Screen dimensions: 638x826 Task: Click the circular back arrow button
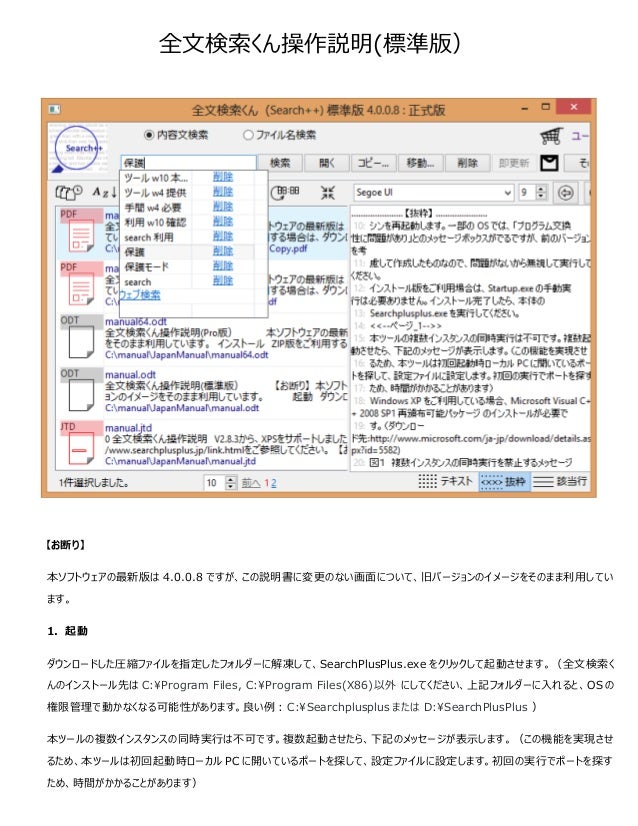(565, 193)
